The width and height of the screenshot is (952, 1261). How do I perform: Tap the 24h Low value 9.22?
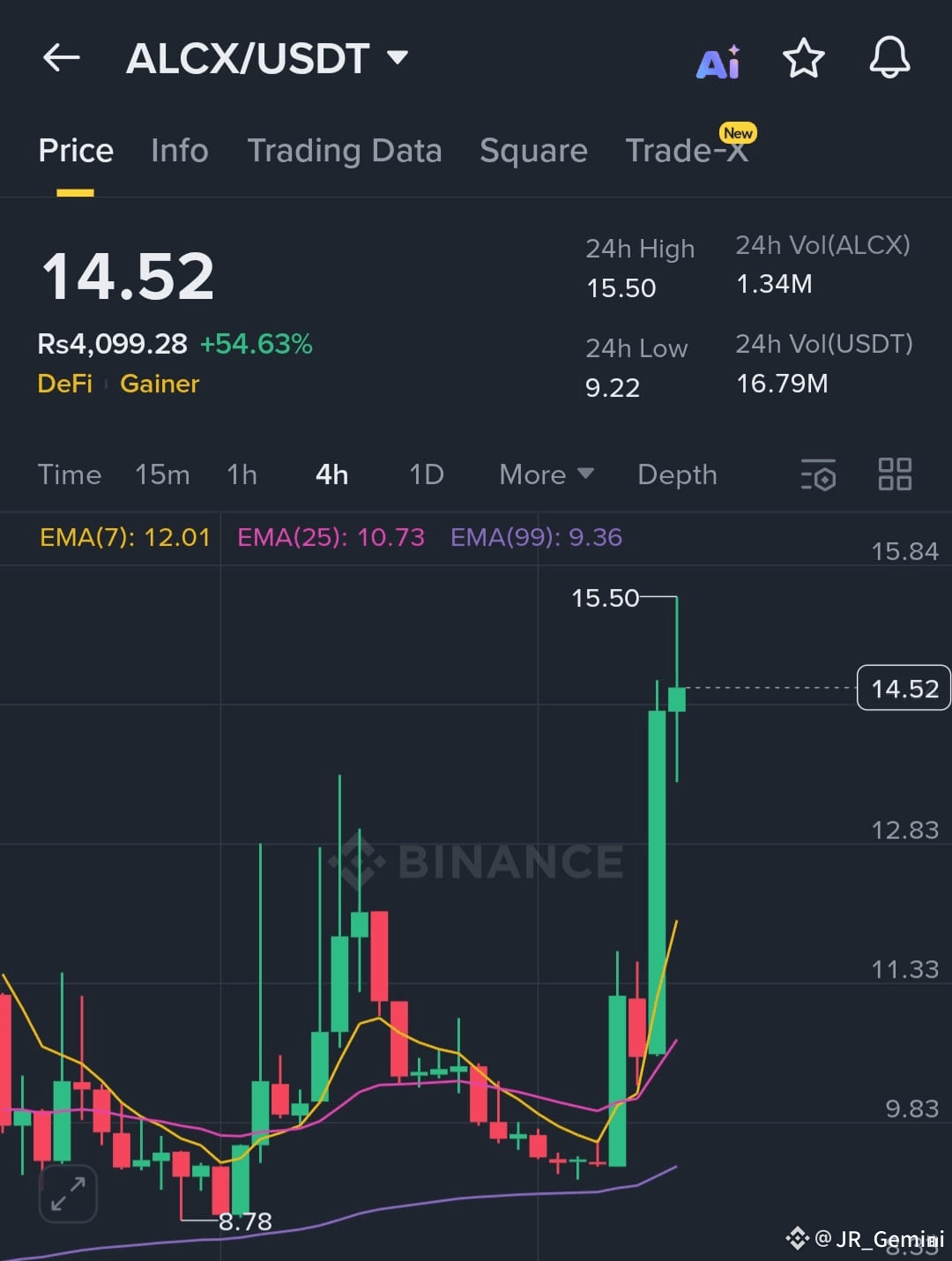613,388
